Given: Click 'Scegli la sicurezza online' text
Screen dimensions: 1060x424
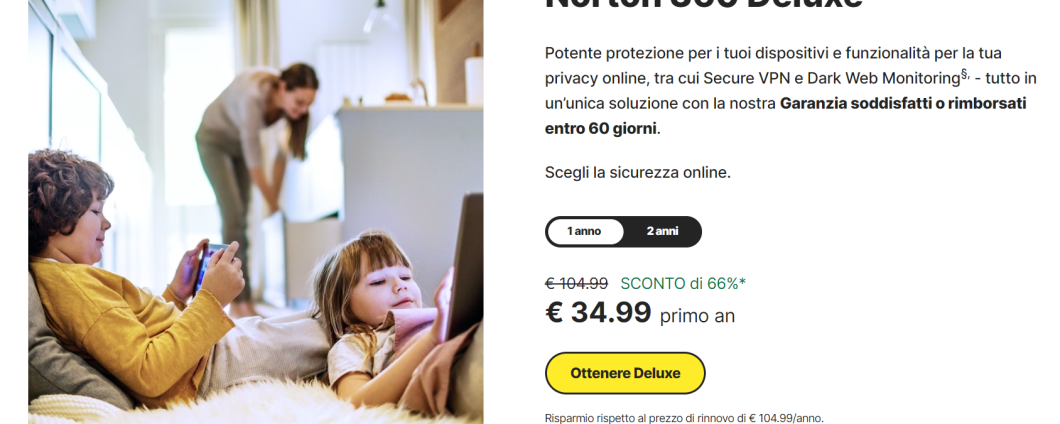Looking at the screenshot, I should click(638, 172).
